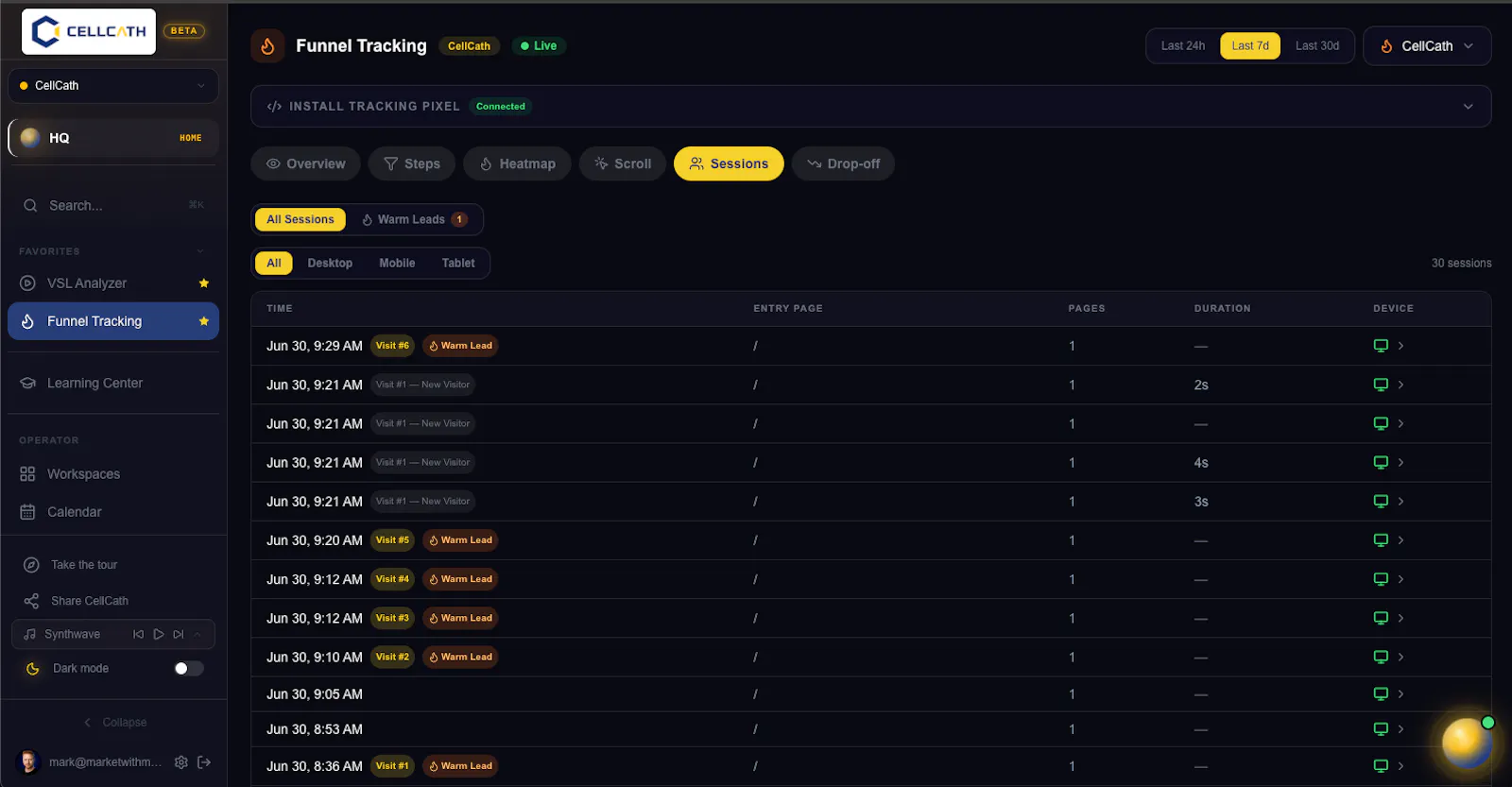Click the floating orb assistant icon
The height and width of the screenshot is (787, 1512).
click(x=1467, y=743)
